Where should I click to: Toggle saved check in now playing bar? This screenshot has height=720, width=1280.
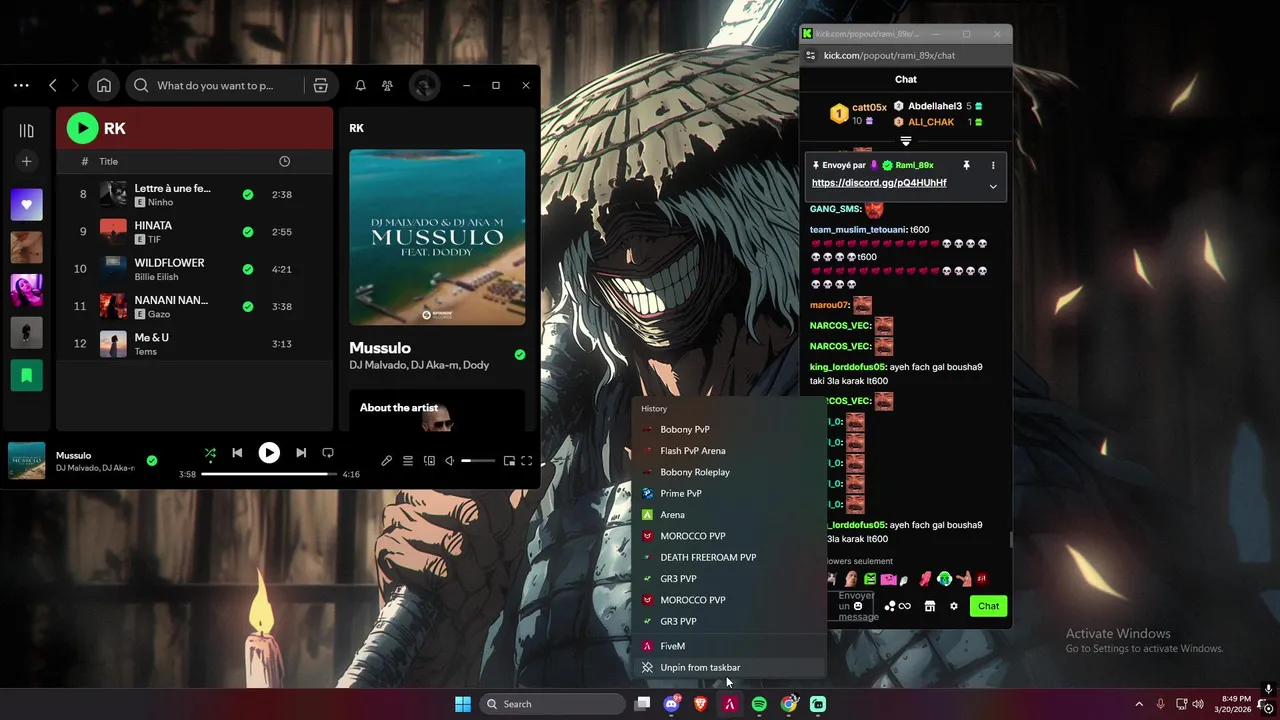[152, 461]
